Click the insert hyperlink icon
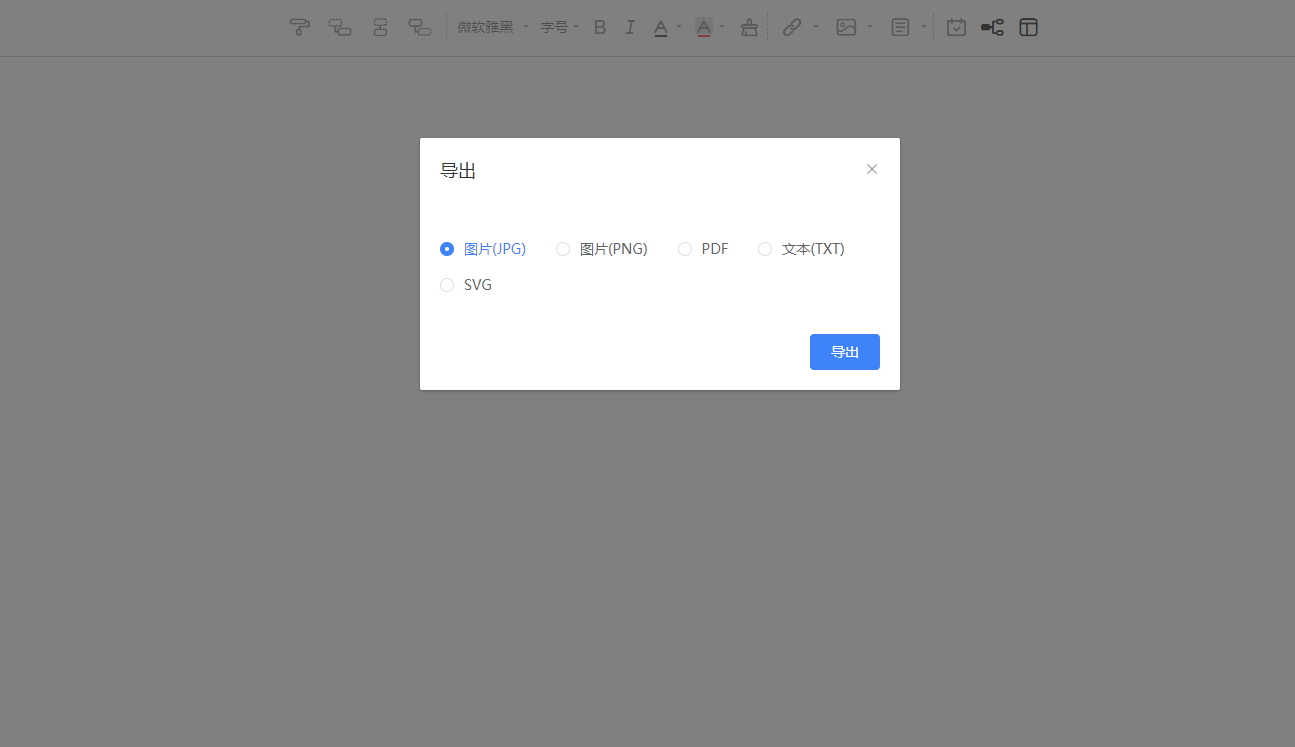The image size is (1295, 747). point(792,27)
